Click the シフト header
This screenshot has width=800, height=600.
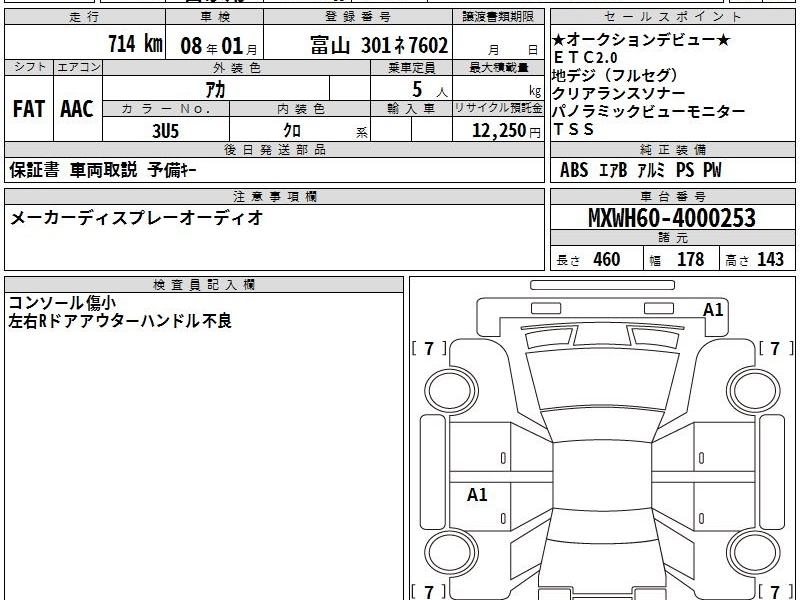pyautogui.click(x=29, y=67)
